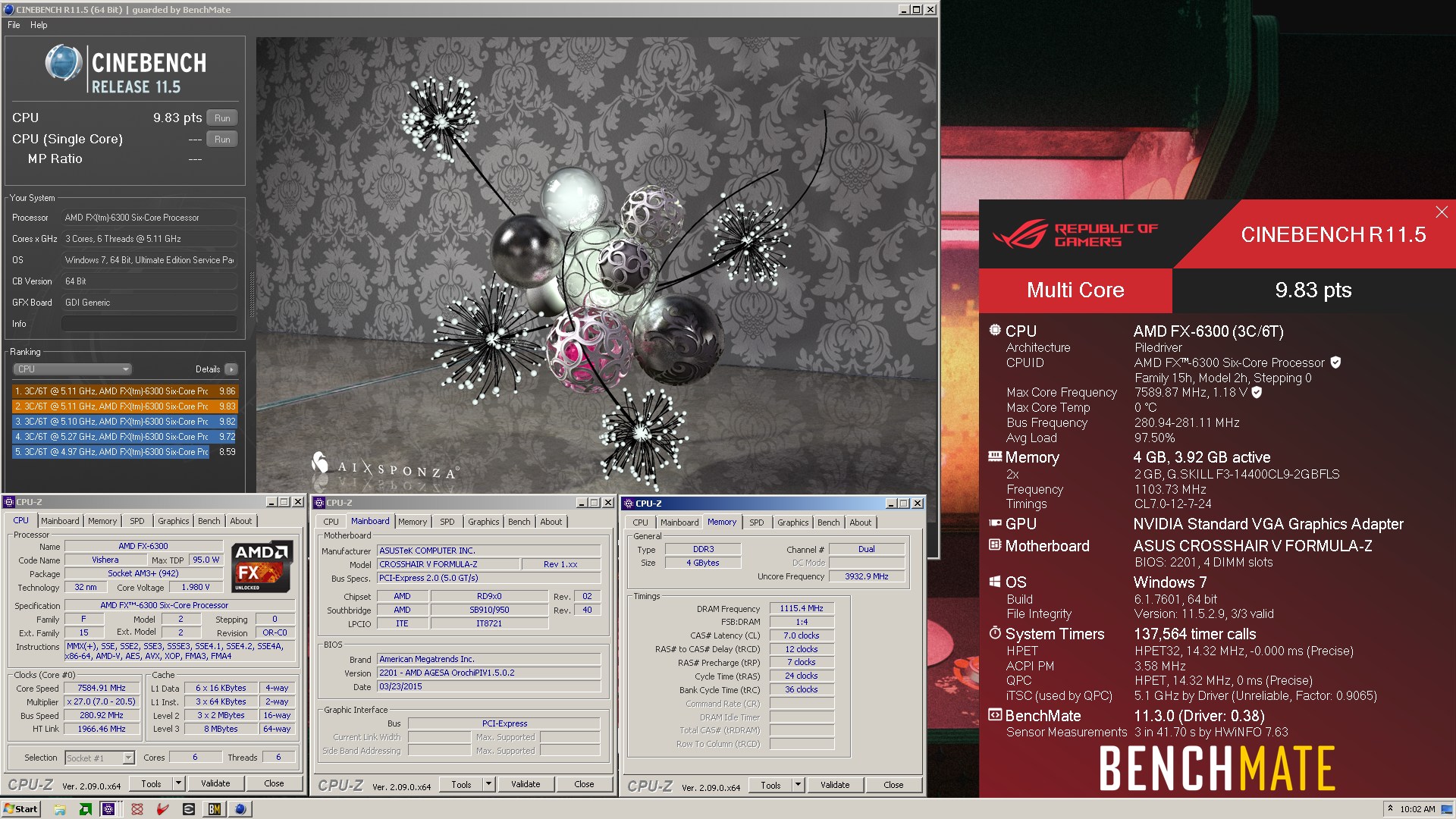Open Graphics tab in first CPU-Z window

coord(174,521)
